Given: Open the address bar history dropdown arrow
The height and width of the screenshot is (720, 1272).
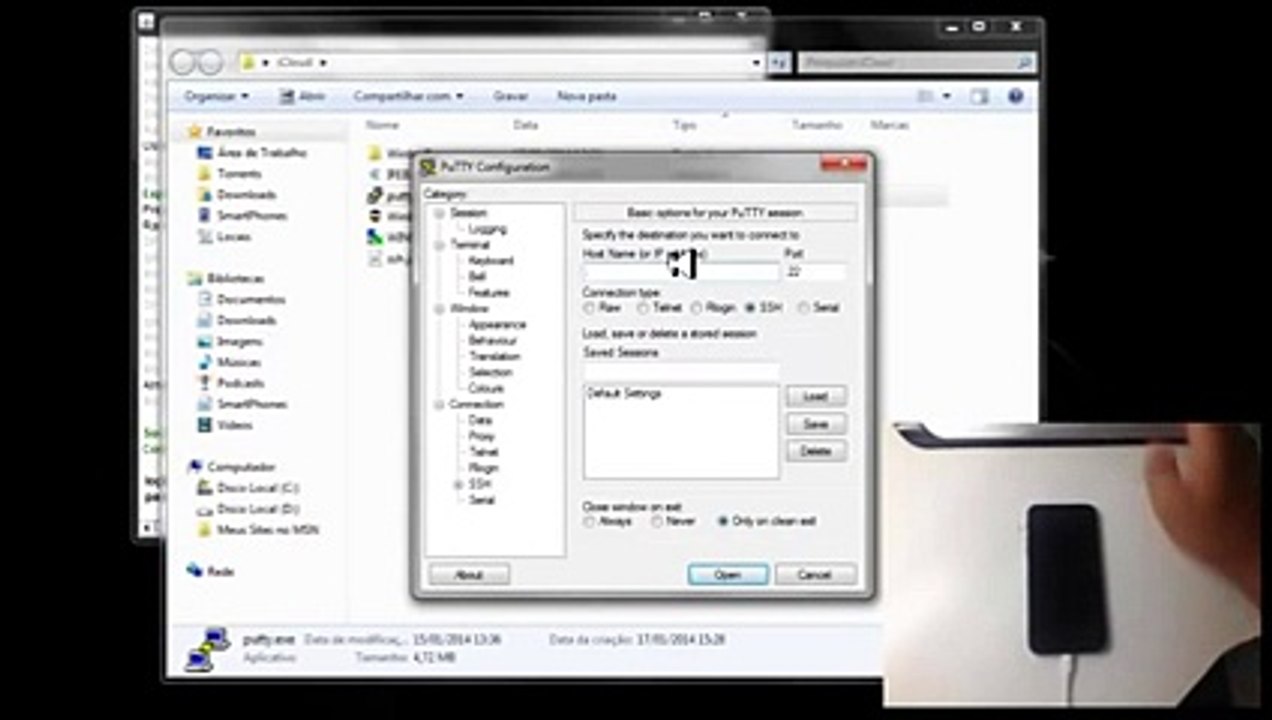Looking at the screenshot, I should [x=757, y=62].
